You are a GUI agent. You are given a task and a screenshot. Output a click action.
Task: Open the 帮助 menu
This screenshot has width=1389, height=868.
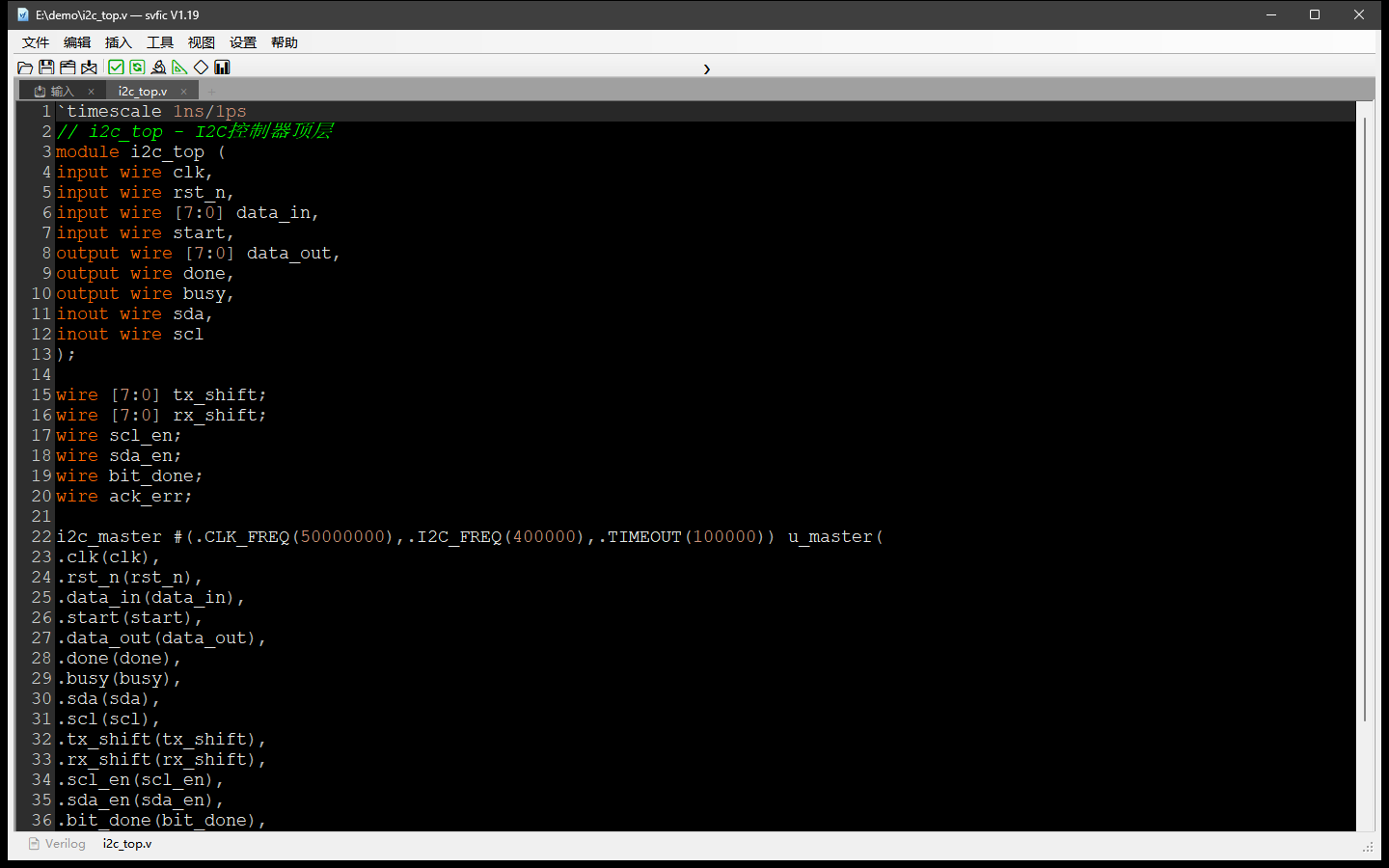click(285, 42)
